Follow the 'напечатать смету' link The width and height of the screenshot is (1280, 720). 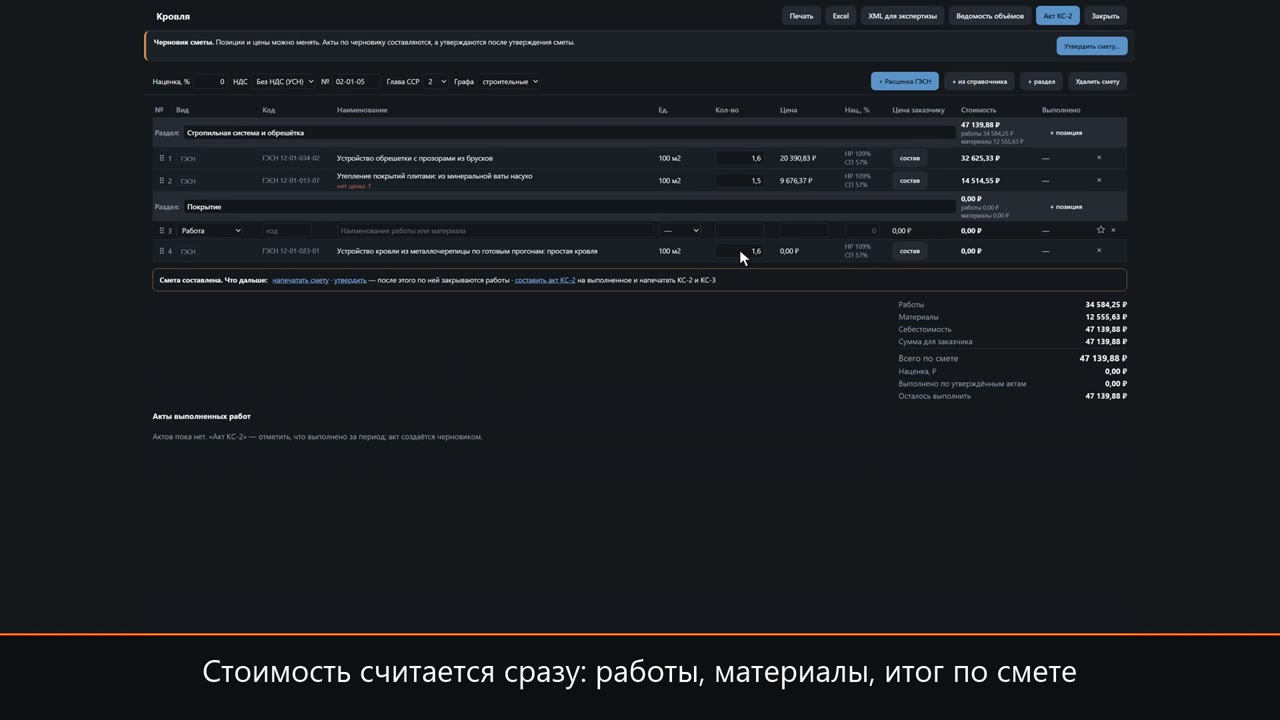pyautogui.click(x=300, y=280)
